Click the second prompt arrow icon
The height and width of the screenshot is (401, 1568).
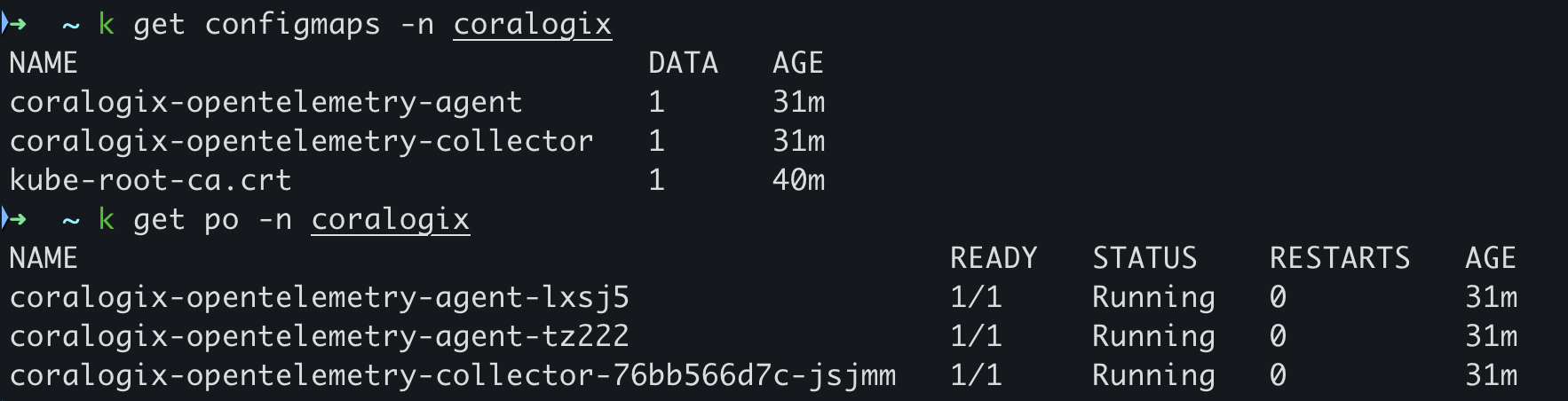[14, 219]
